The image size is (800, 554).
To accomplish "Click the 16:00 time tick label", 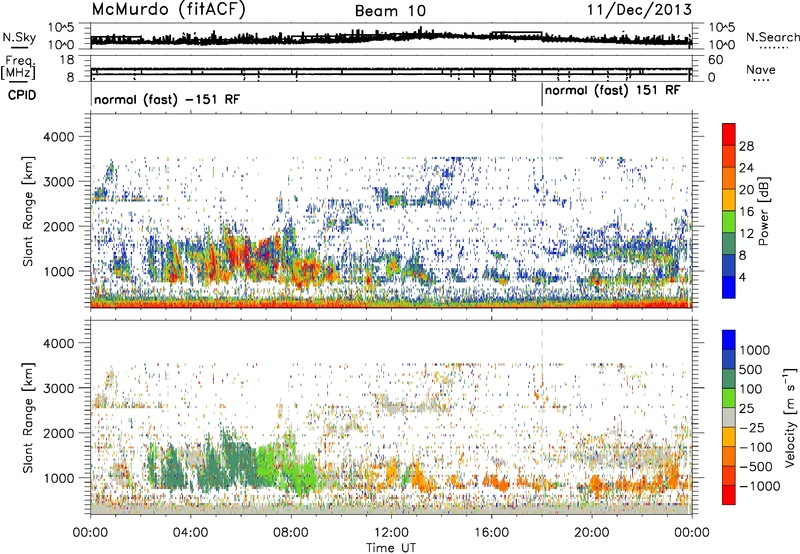I will (491, 533).
